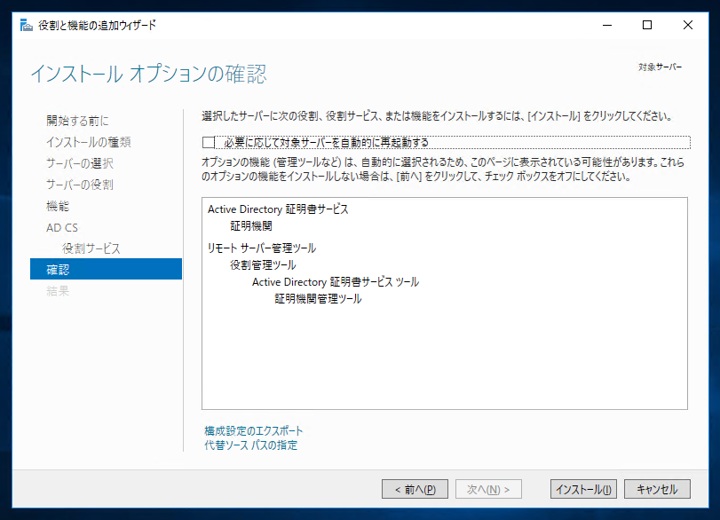Click the 対象サーバー label
The image size is (720, 520).
coord(660,67)
